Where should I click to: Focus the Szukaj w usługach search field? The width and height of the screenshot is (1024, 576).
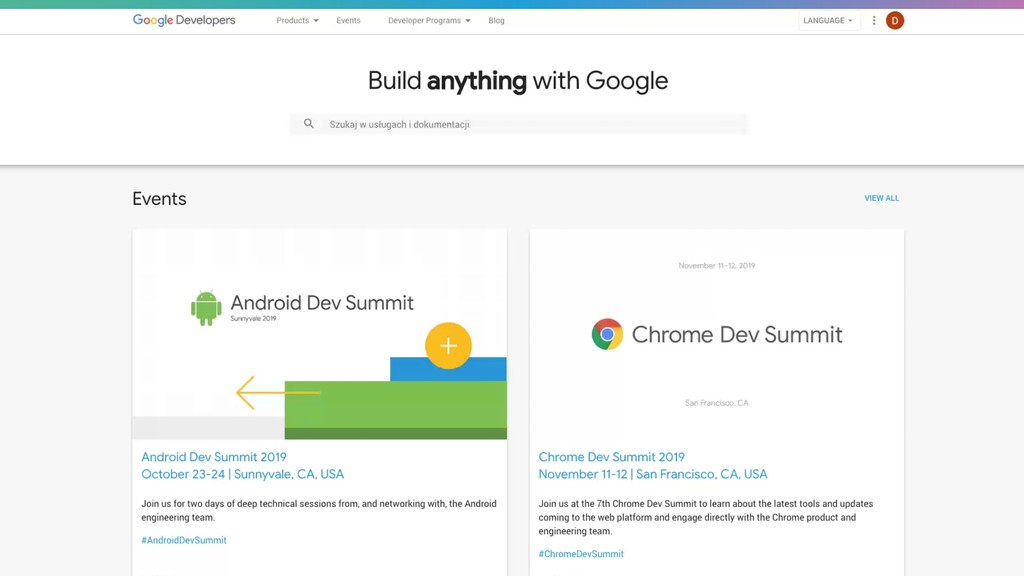(x=519, y=124)
